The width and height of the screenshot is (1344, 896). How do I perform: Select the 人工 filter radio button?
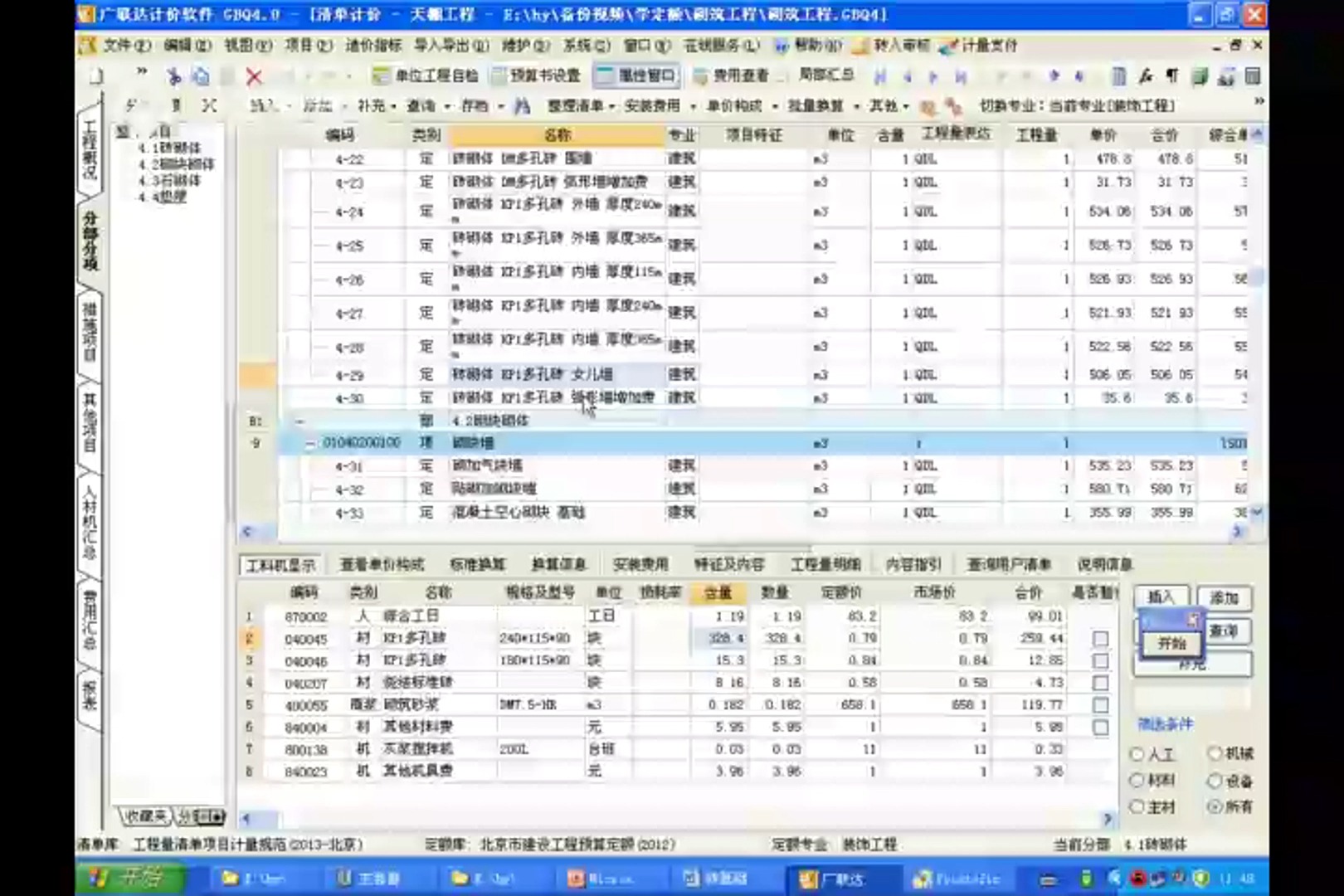(1137, 754)
